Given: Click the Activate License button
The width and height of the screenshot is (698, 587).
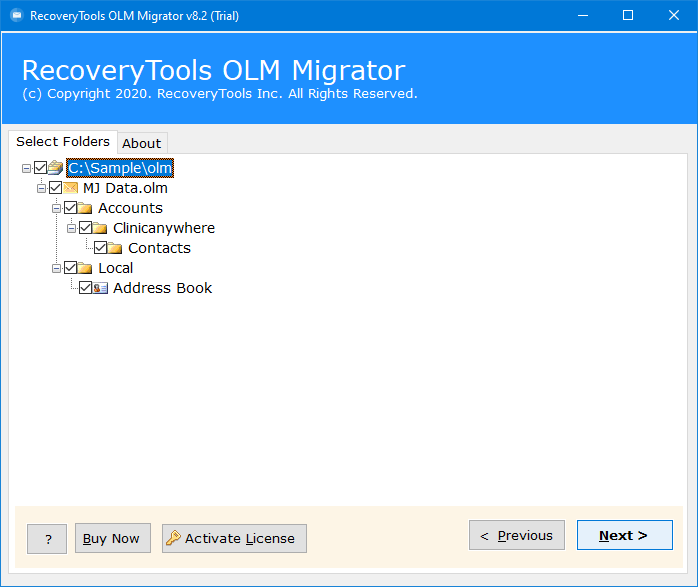Looking at the screenshot, I should pos(234,538).
